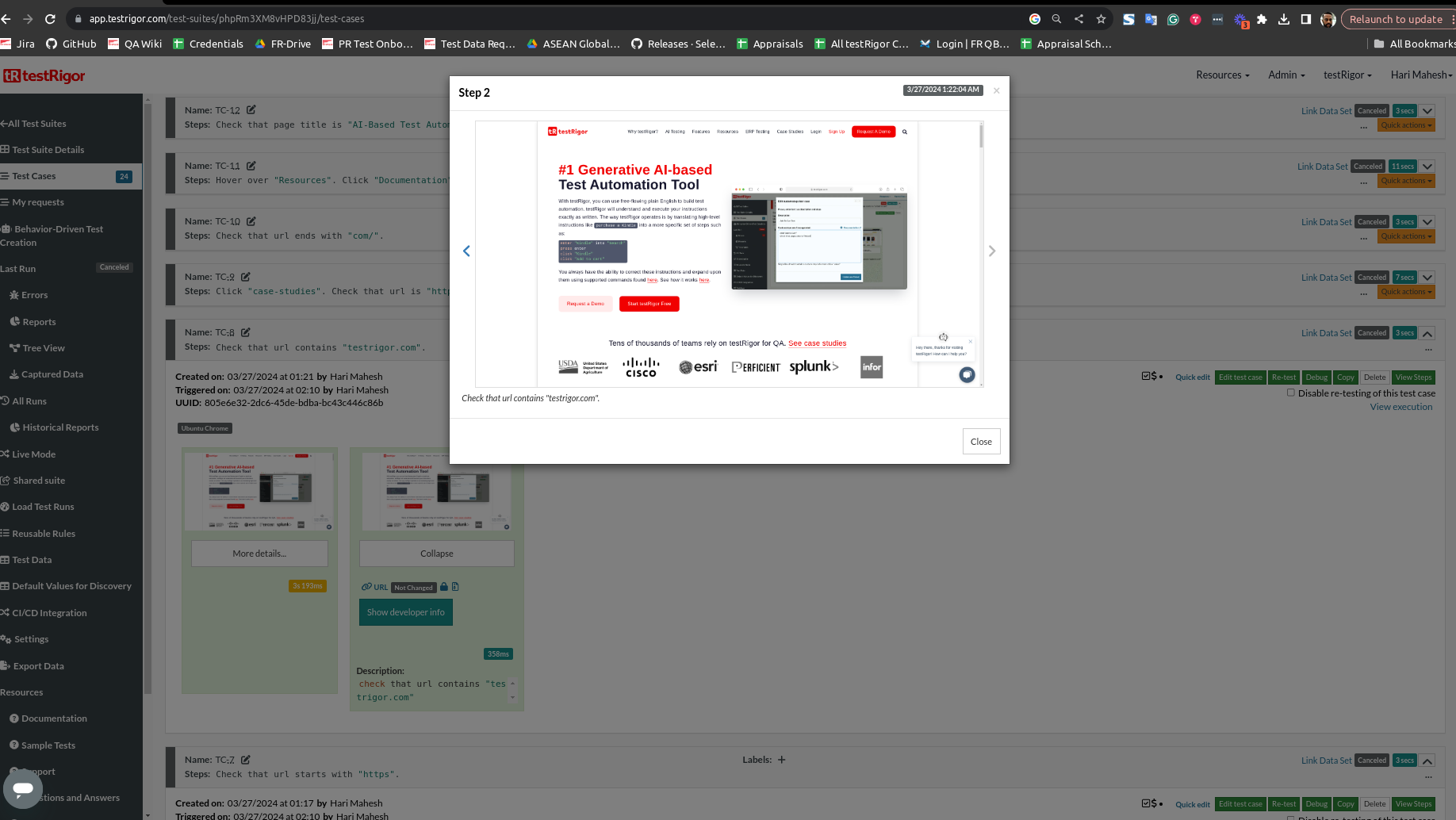
Task: Check Disable re-testing of this test case
Action: (1291, 393)
